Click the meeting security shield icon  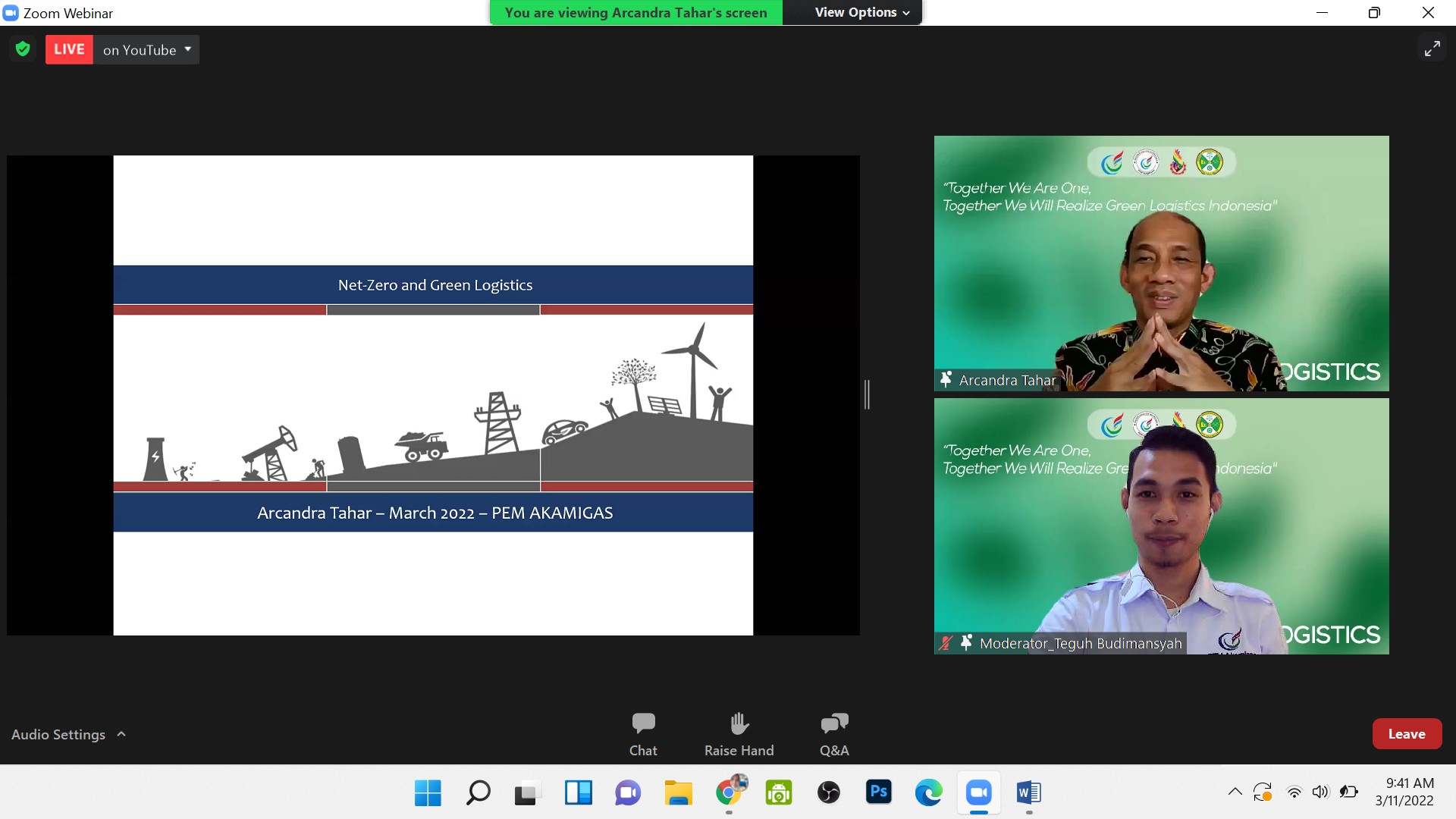(x=23, y=48)
